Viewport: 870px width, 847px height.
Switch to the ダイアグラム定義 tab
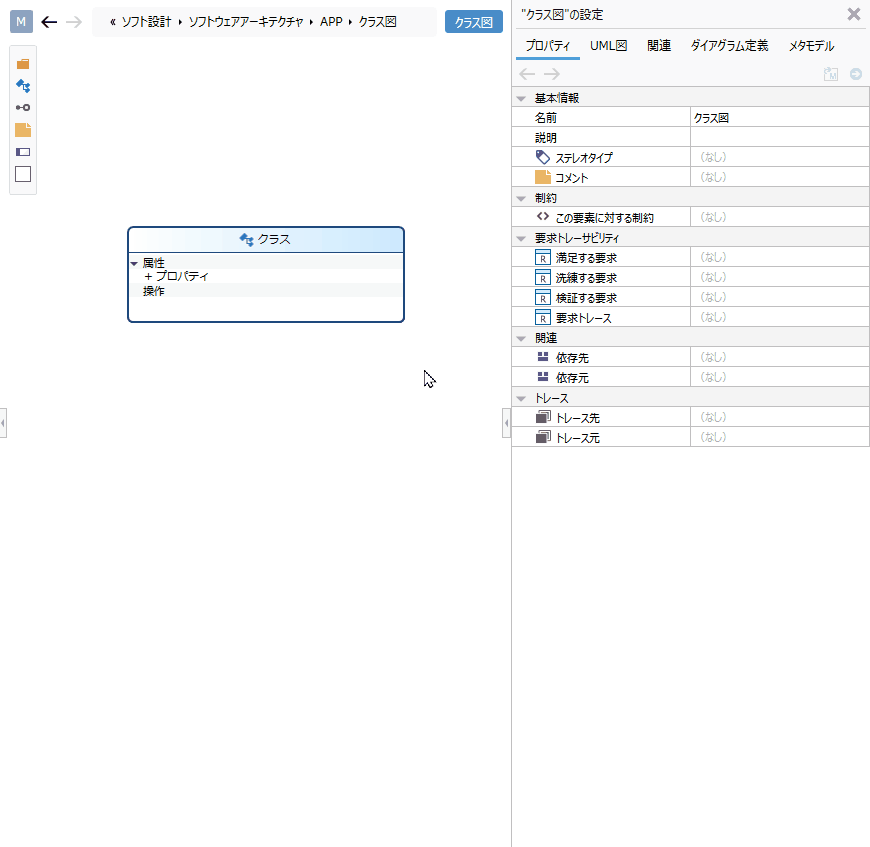tap(729, 46)
